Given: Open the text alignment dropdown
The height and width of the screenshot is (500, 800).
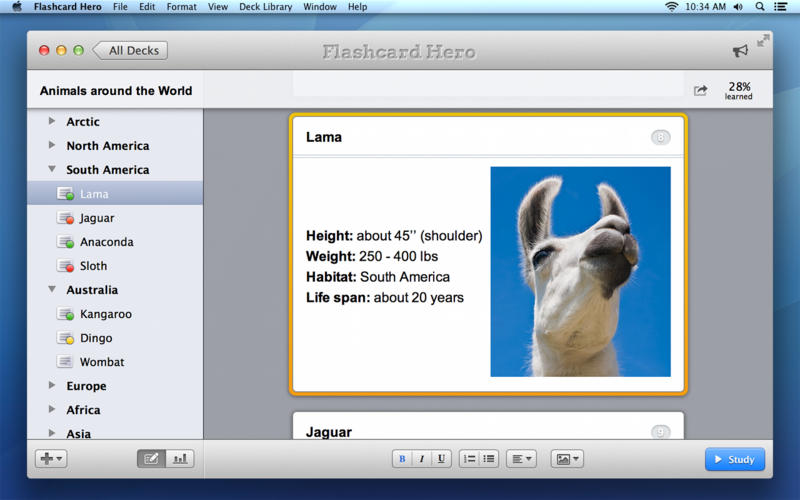Looking at the screenshot, I should (x=521, y=459).
